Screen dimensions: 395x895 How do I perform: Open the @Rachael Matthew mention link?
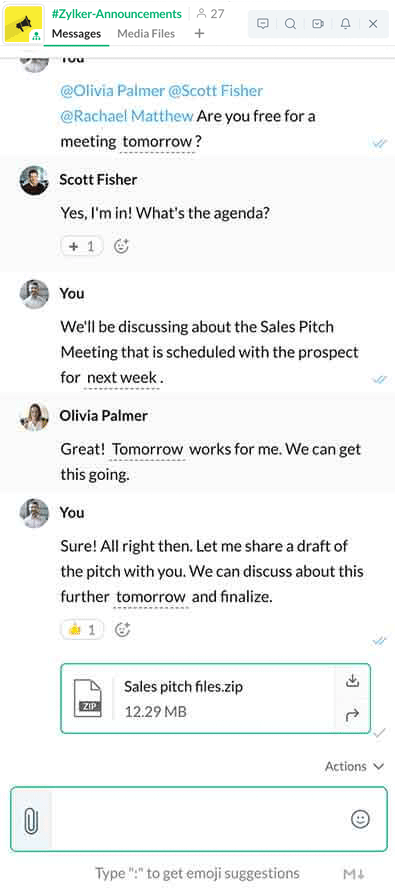(x=127, y=116)
